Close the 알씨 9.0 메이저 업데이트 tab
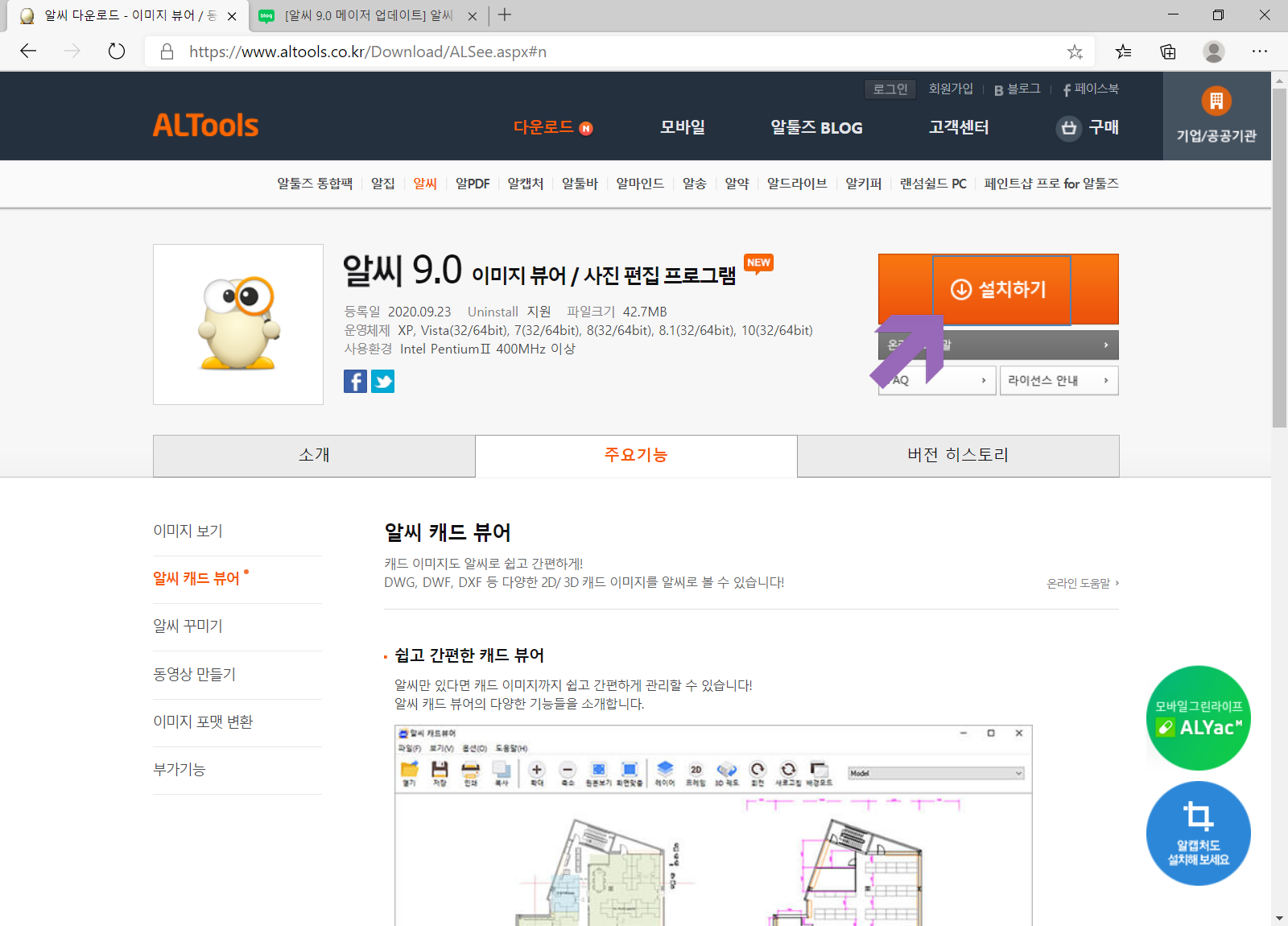 (x=473, y=16)
